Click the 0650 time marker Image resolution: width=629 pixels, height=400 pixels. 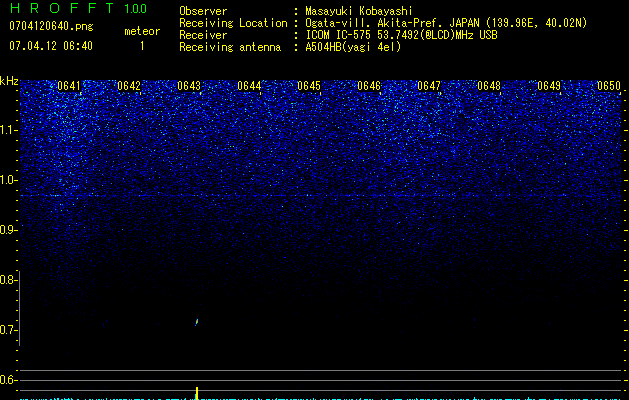point(609,86)
